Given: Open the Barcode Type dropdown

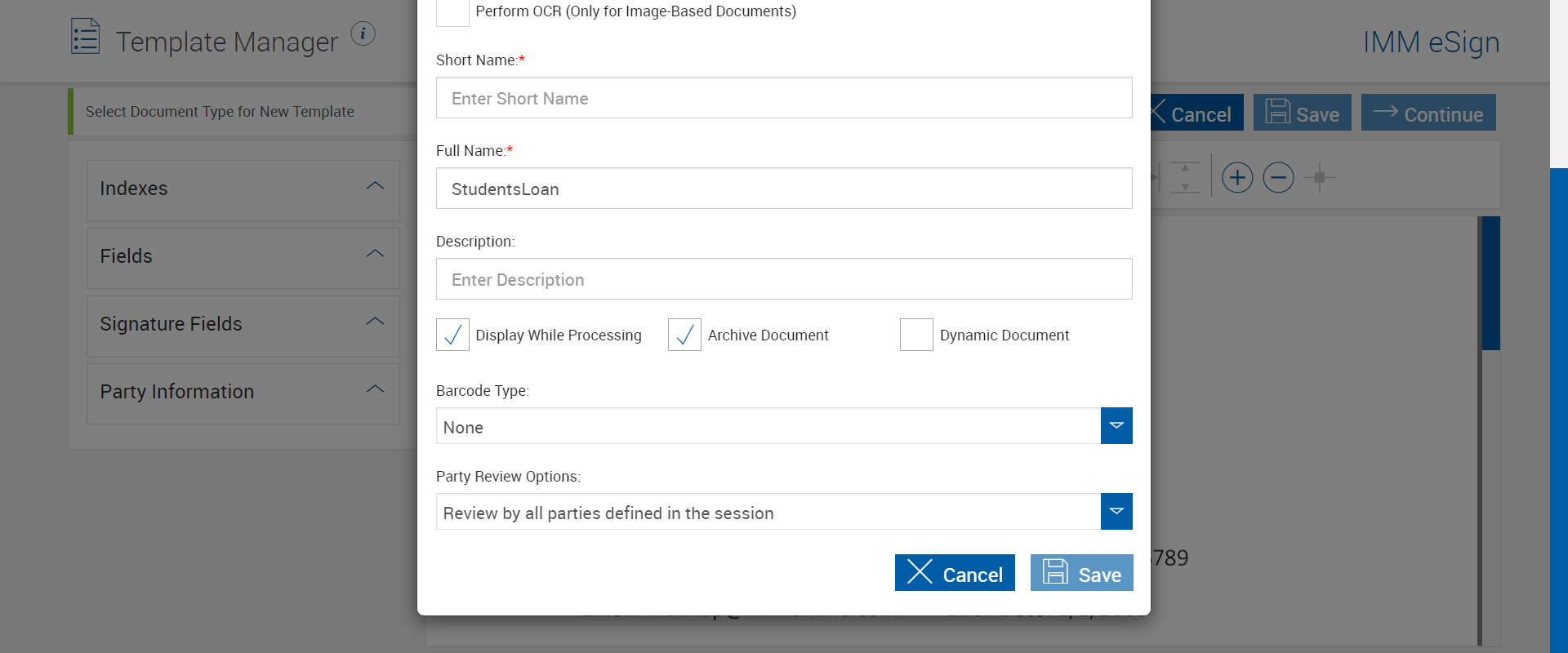Looking at the screenshot, I should coord(1116,426).
